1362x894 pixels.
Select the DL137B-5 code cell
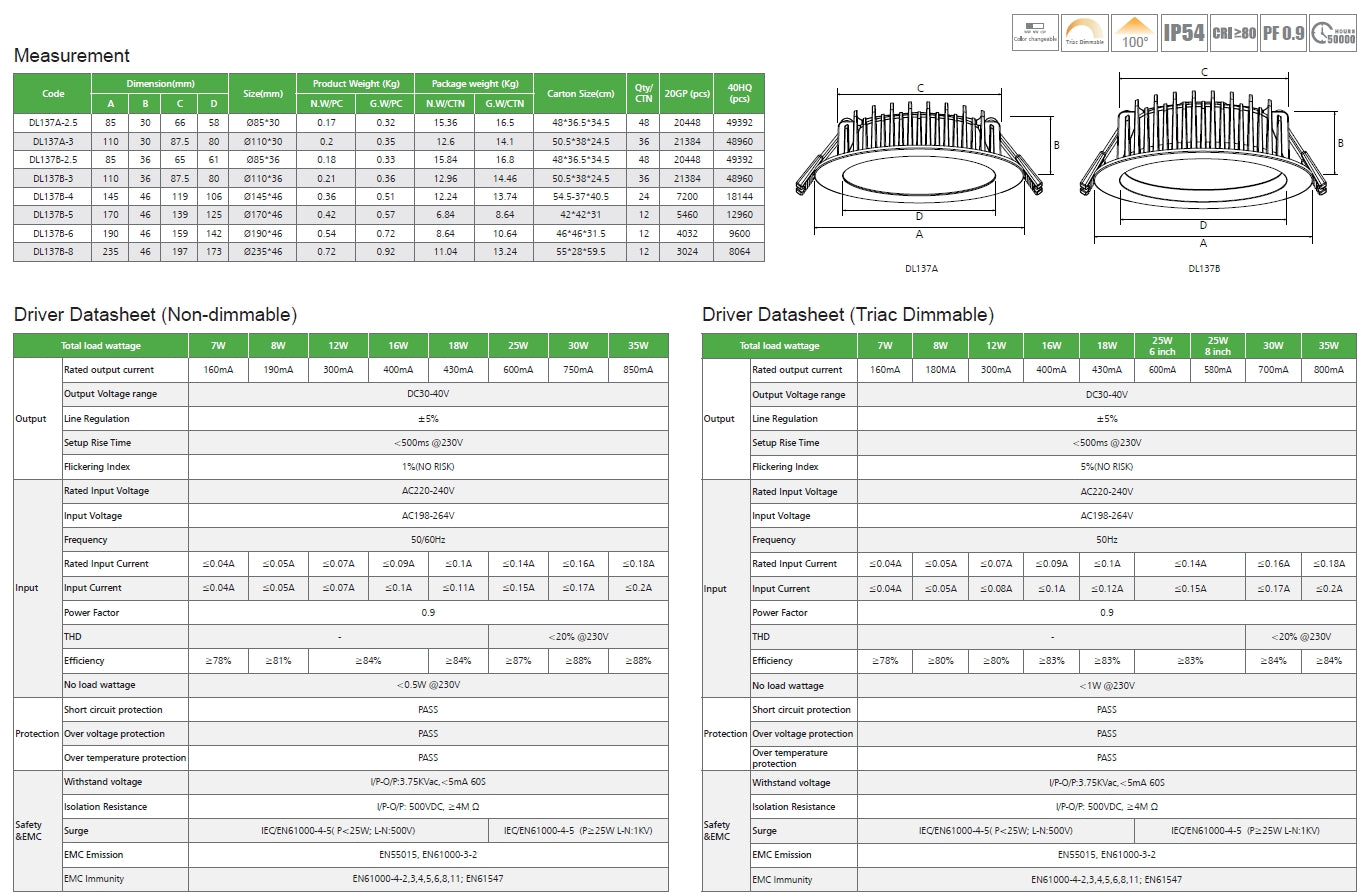52,215
